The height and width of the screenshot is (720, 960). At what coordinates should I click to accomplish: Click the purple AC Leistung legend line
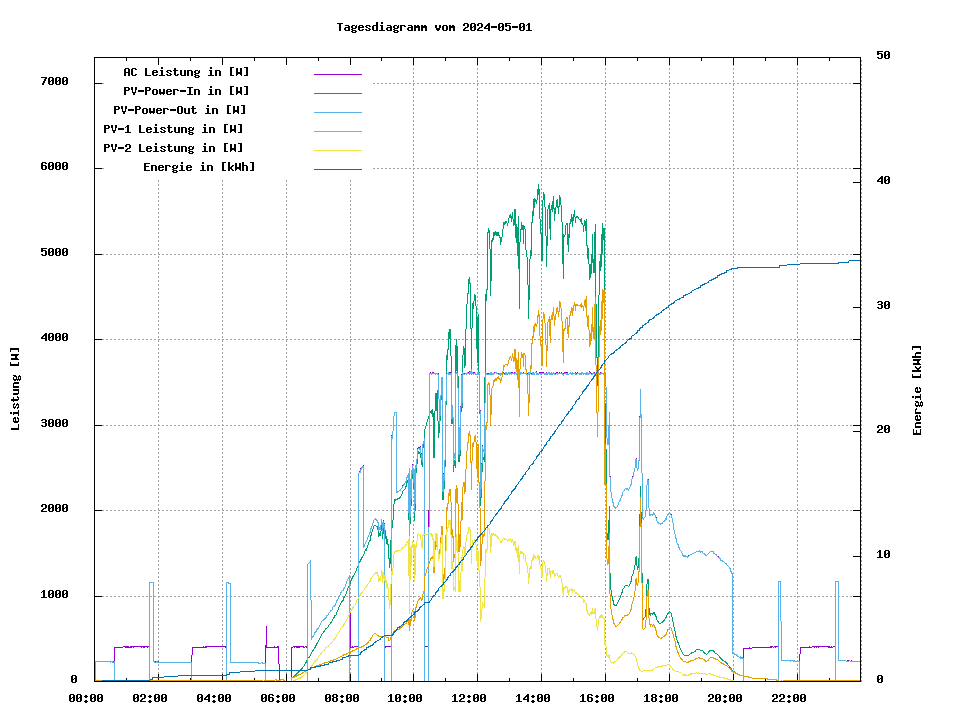point(337,74)
